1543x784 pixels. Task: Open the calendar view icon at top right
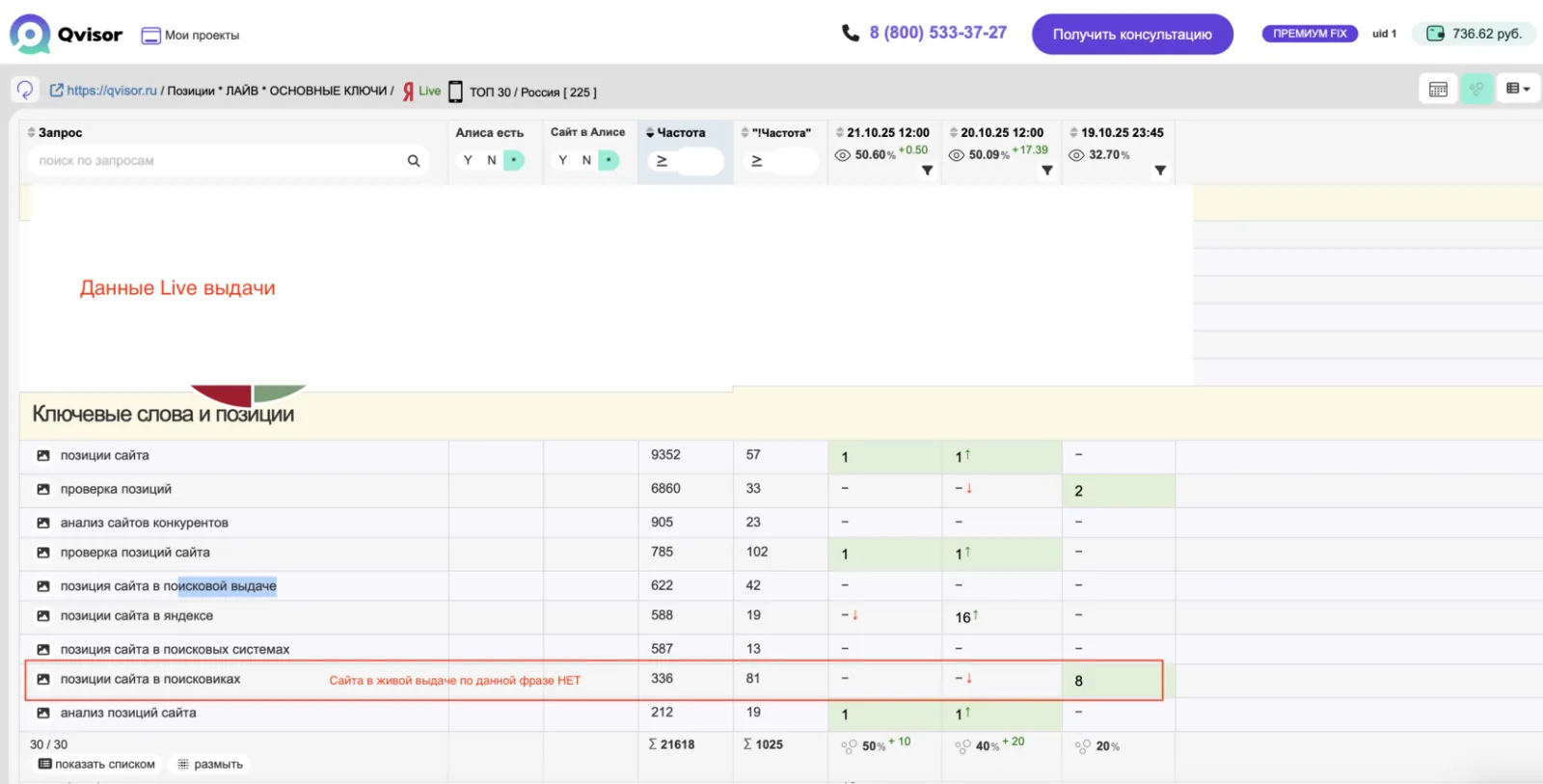point(1438,89)
